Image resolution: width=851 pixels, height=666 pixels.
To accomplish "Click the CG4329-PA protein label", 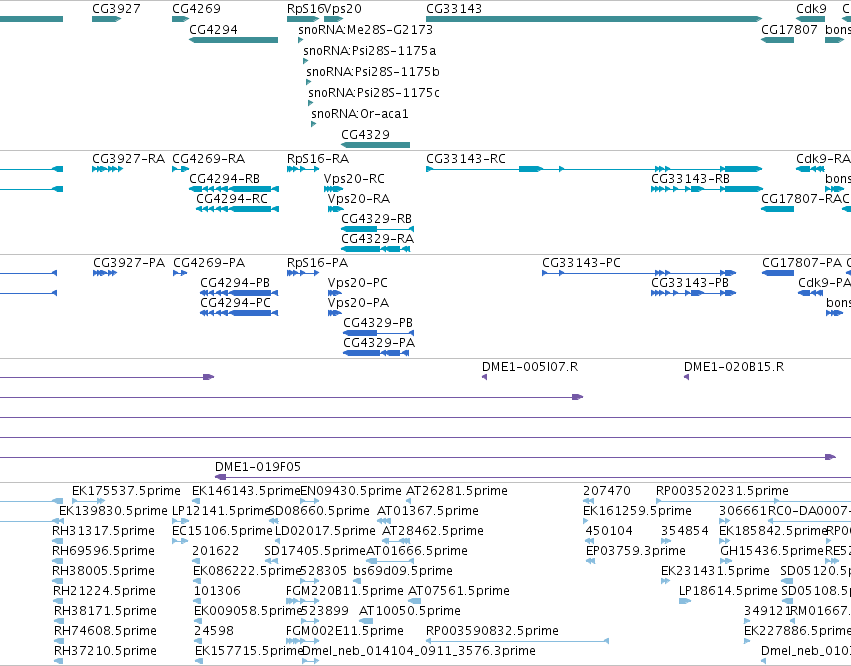I will pyautogui.click(x=379, y=343).
